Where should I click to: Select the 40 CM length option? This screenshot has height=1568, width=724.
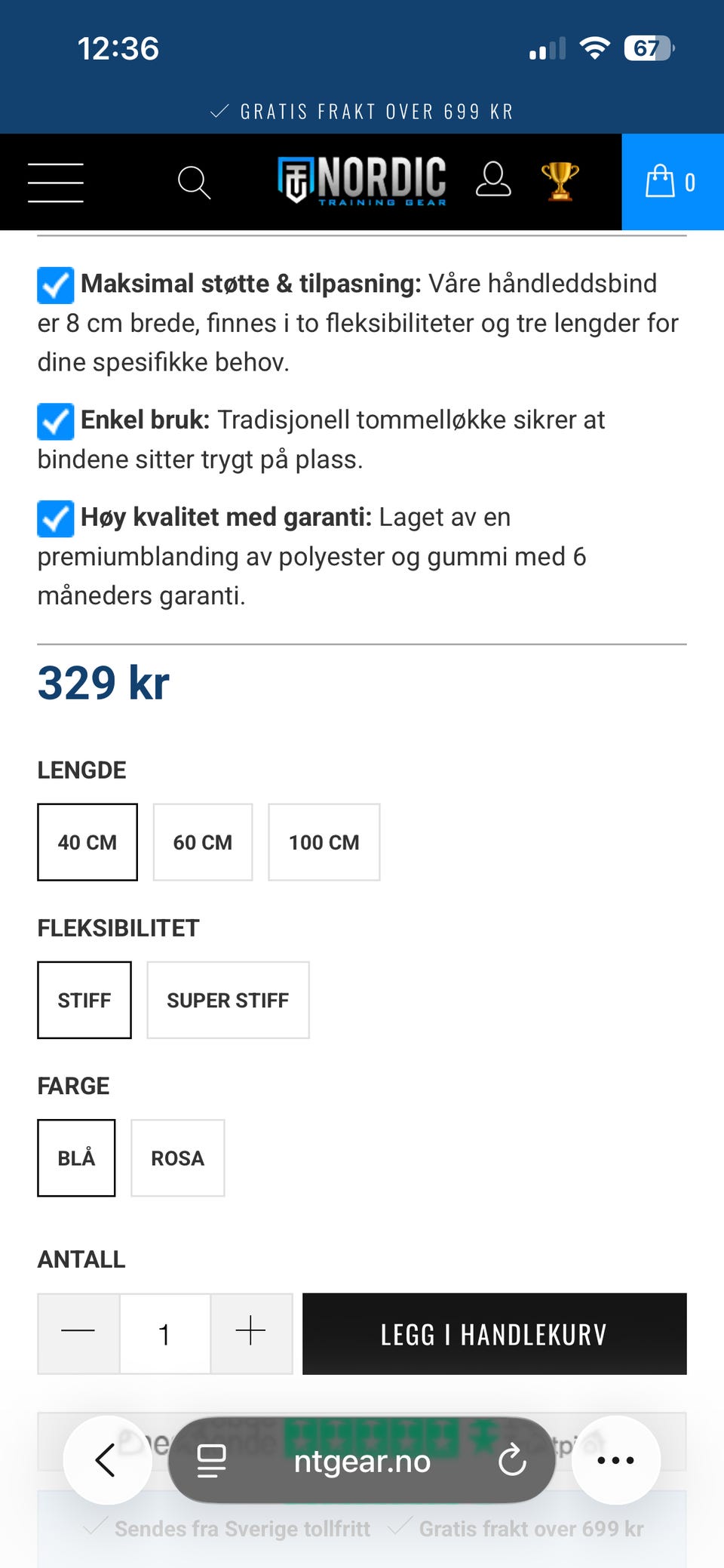pyautogui.click(x=87, y=842)
